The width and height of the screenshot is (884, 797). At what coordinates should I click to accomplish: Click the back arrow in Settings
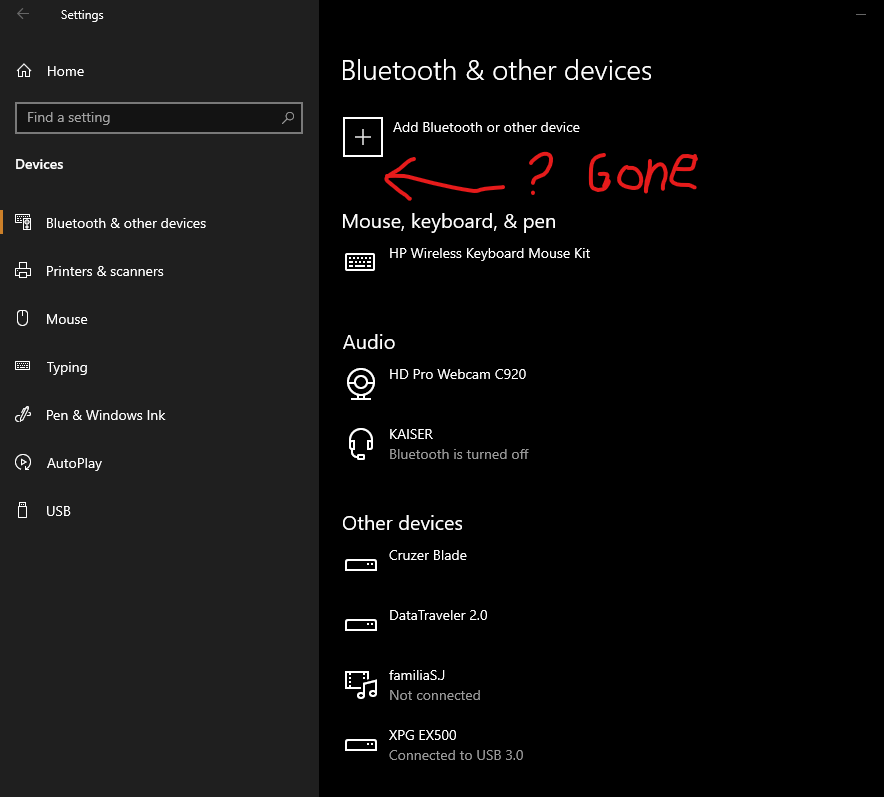(x=23, y=14)
